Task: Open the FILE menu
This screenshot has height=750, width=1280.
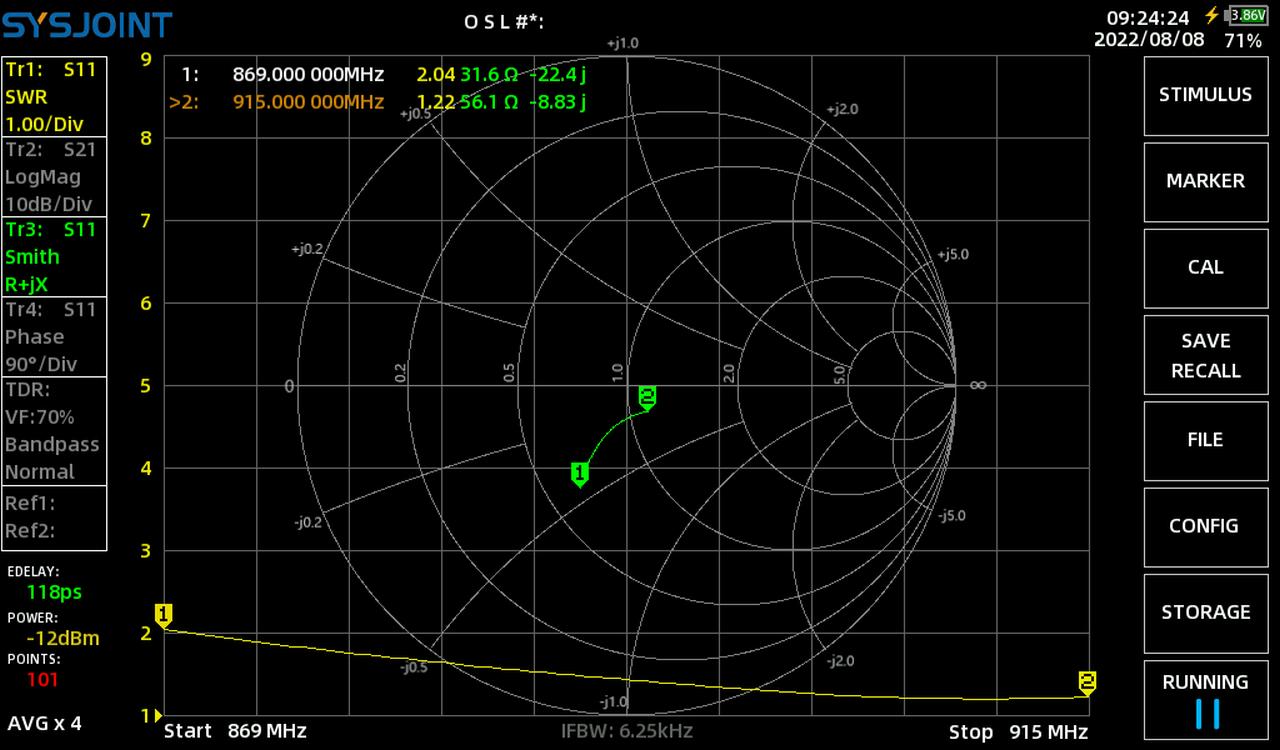Action: (1205, 440)
